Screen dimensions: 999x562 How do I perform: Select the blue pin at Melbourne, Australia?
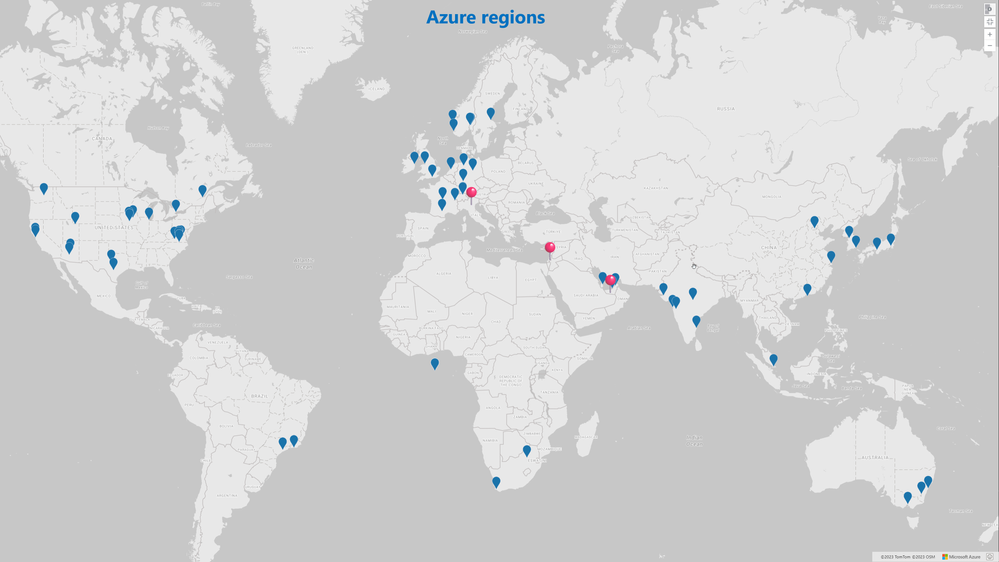908,497
